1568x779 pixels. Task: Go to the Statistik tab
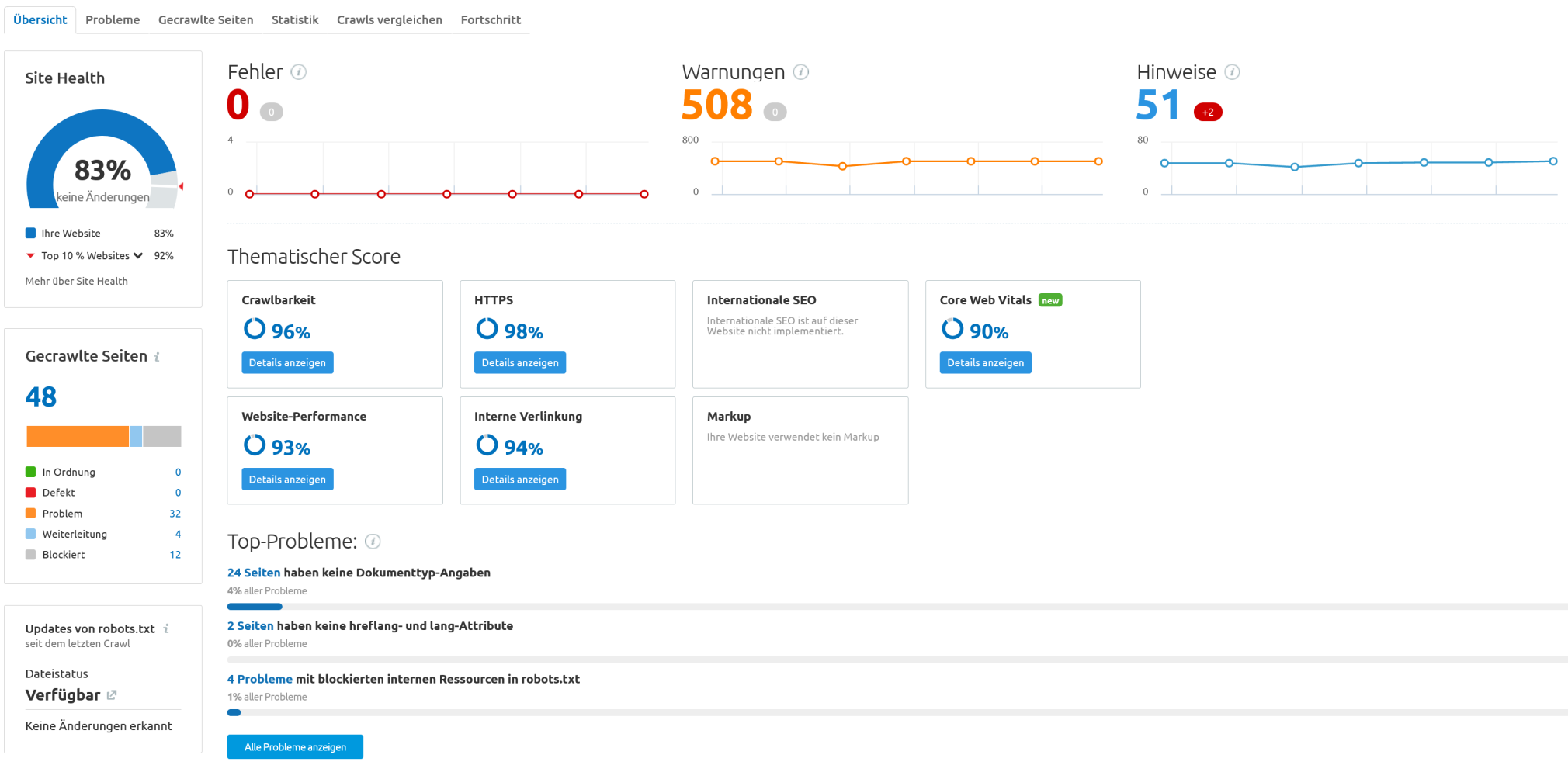(x=294, y=19)
